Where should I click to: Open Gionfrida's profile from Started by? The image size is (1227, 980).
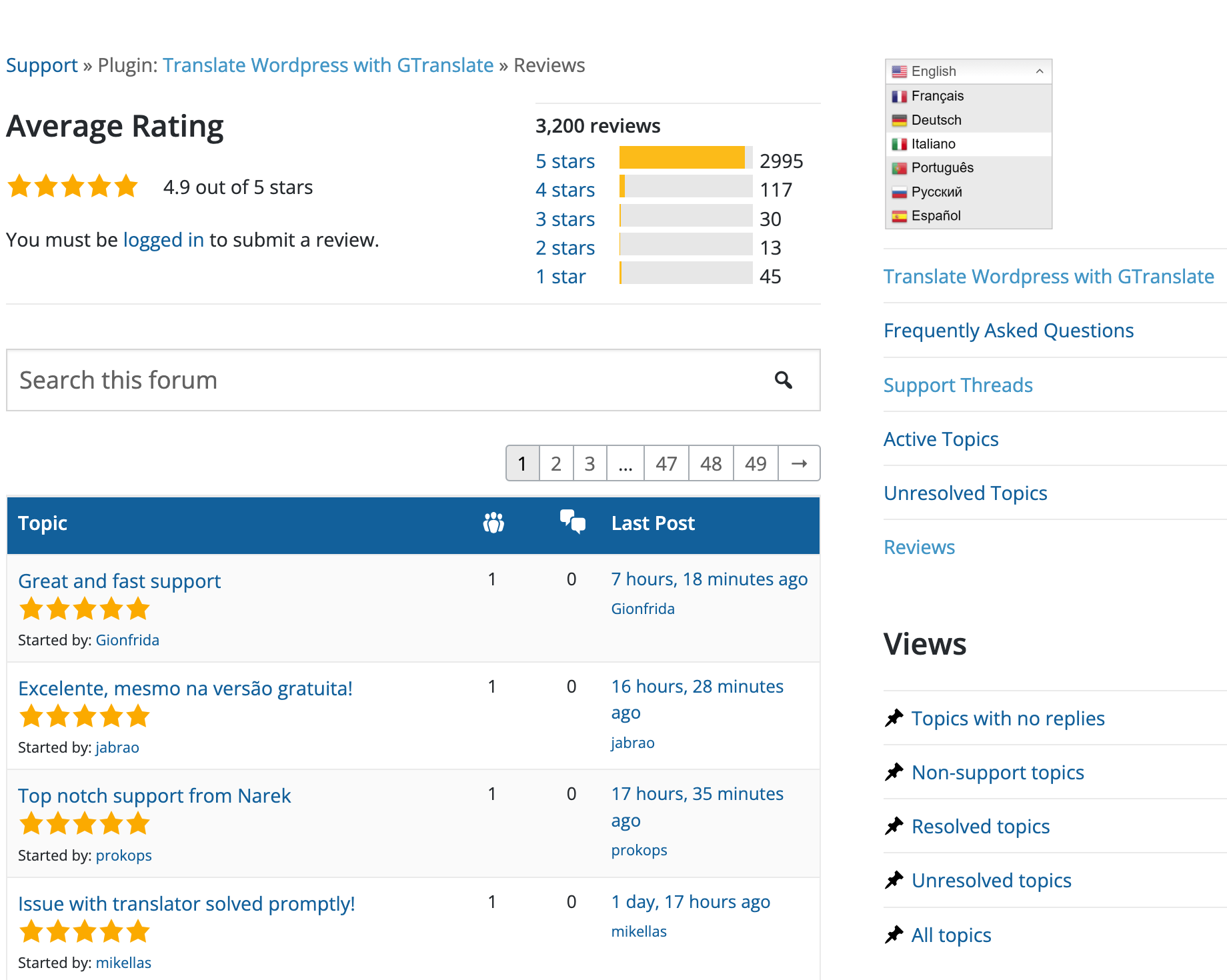click(x=127, y=640)
